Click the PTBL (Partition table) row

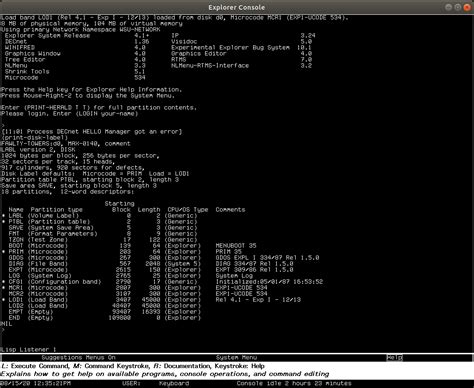pos(100,222)
